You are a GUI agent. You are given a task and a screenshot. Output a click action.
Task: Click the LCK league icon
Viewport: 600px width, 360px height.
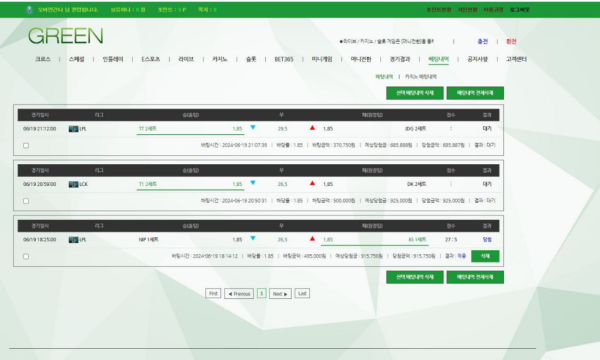(73, 184)
